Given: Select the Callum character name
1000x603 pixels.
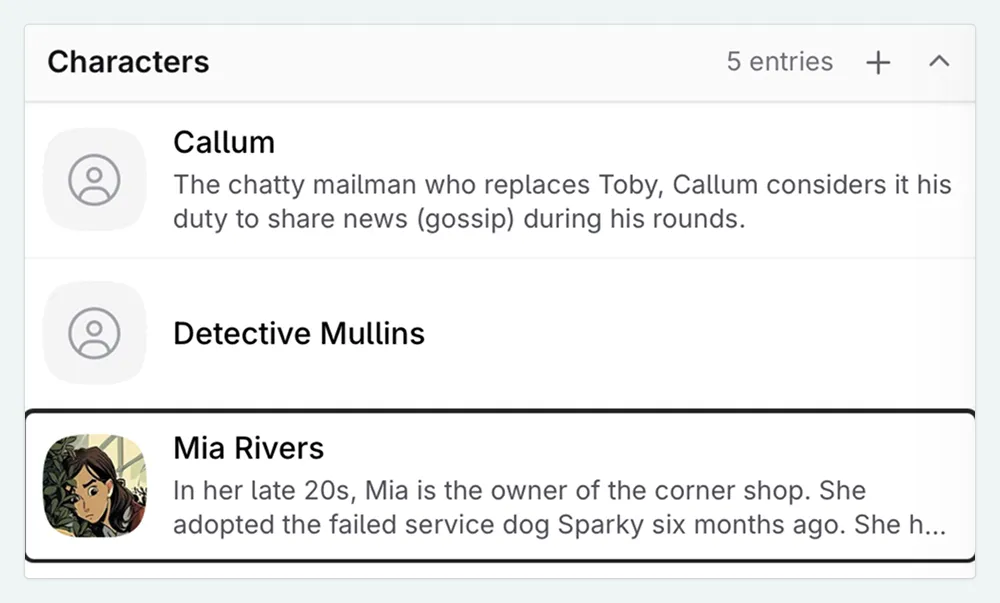Looking at the screenshot, I should [x=224, y=142].
